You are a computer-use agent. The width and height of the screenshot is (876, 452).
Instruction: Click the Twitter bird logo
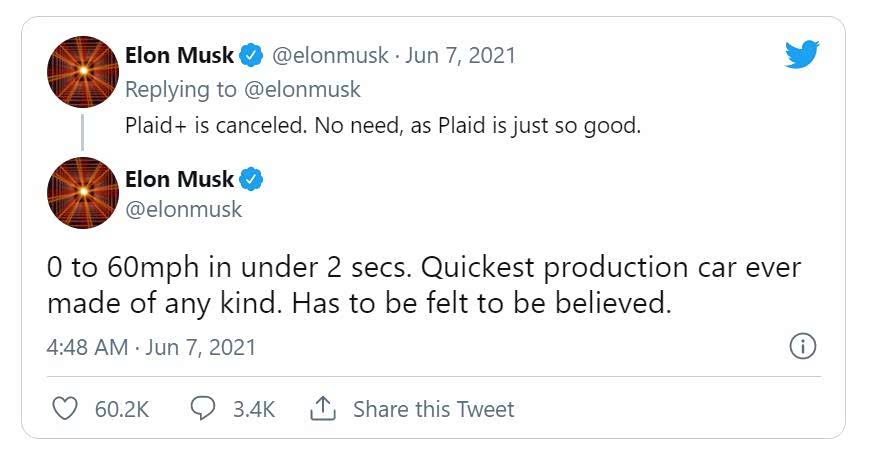[801, 56]
